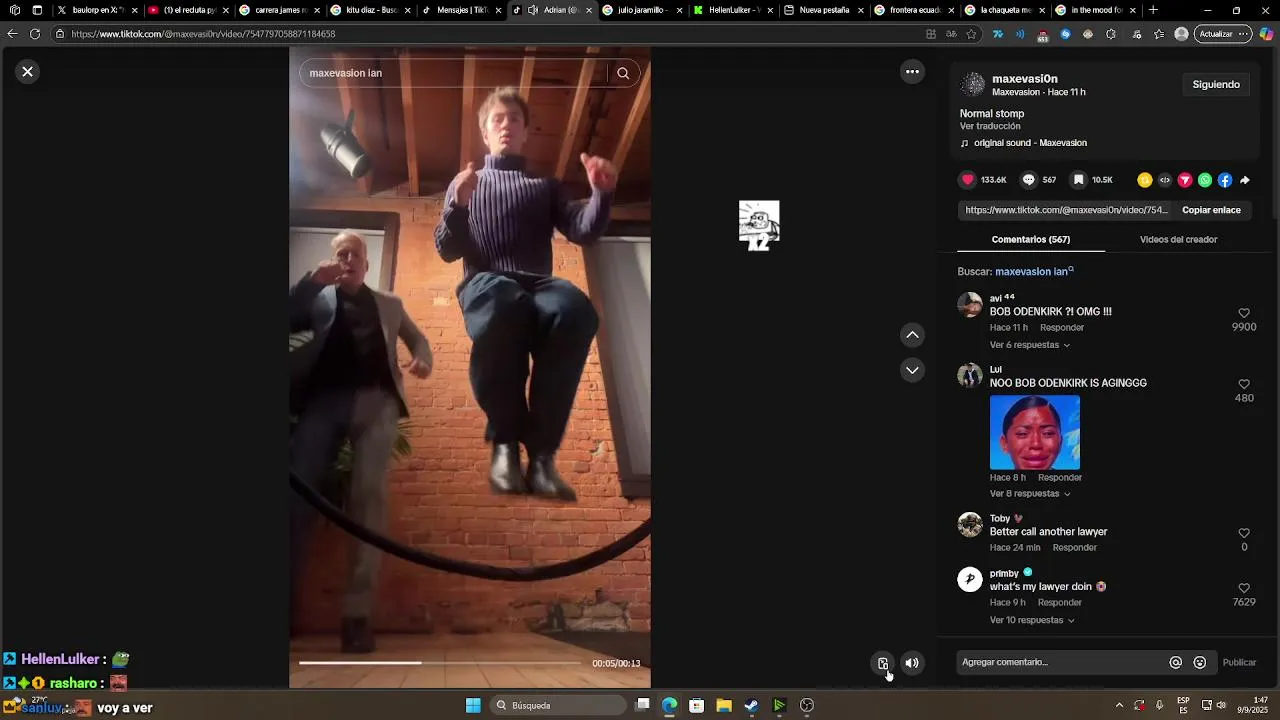Like the video with heart icon
Screen dimensions: 1280x720
click(x=967, y=180)
